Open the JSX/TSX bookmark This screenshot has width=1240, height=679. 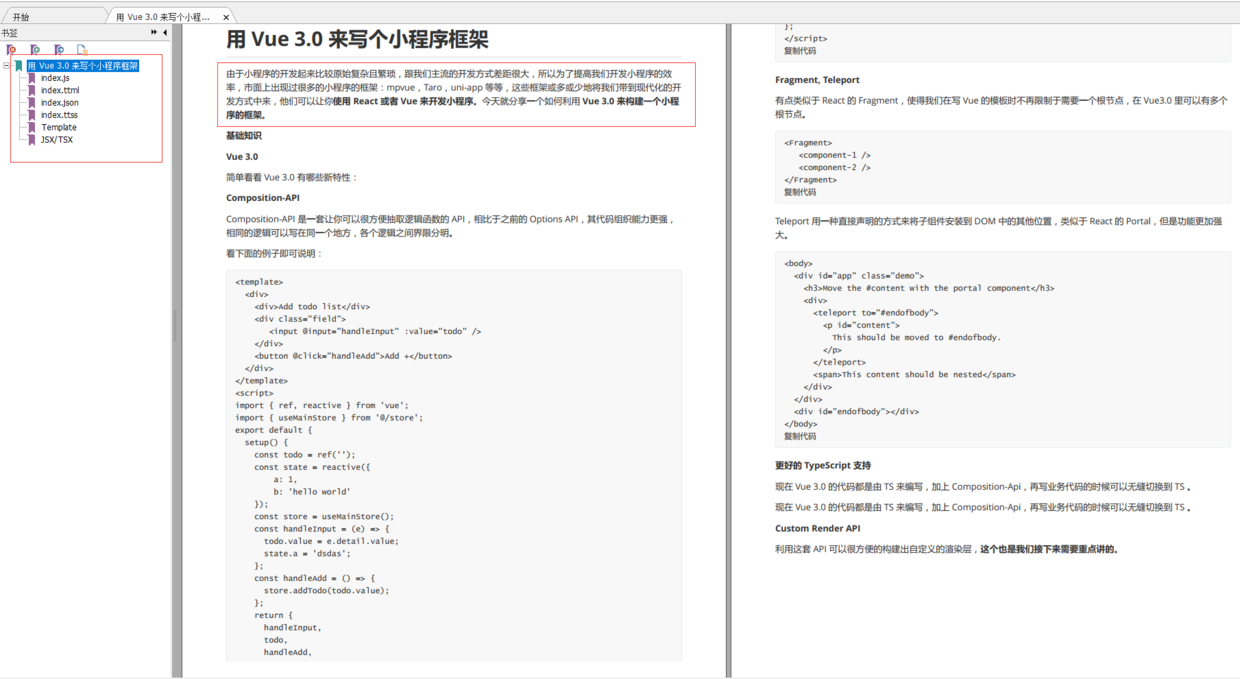pos(57,139)
